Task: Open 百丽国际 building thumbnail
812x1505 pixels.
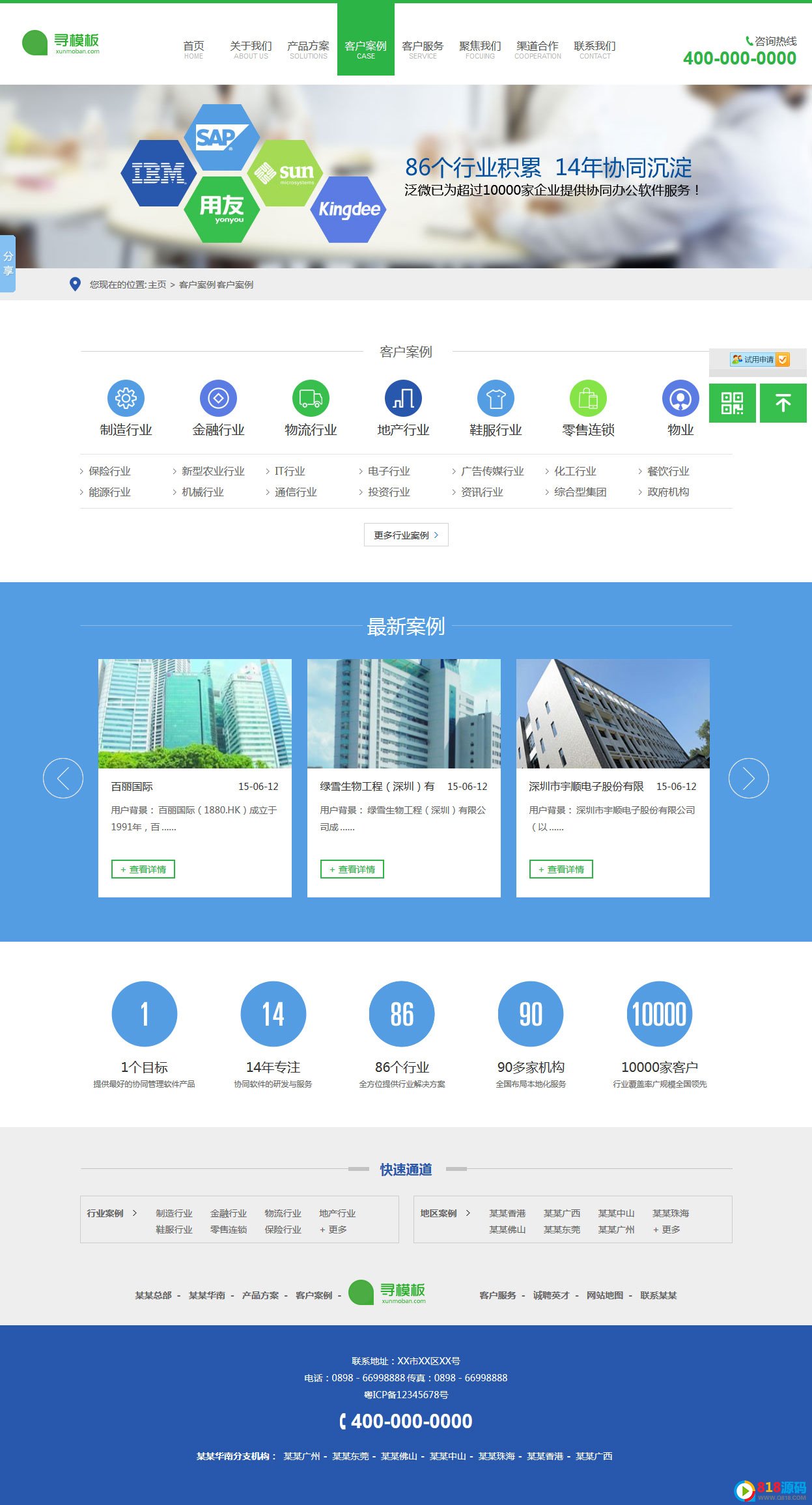Action: pos(195,714)
